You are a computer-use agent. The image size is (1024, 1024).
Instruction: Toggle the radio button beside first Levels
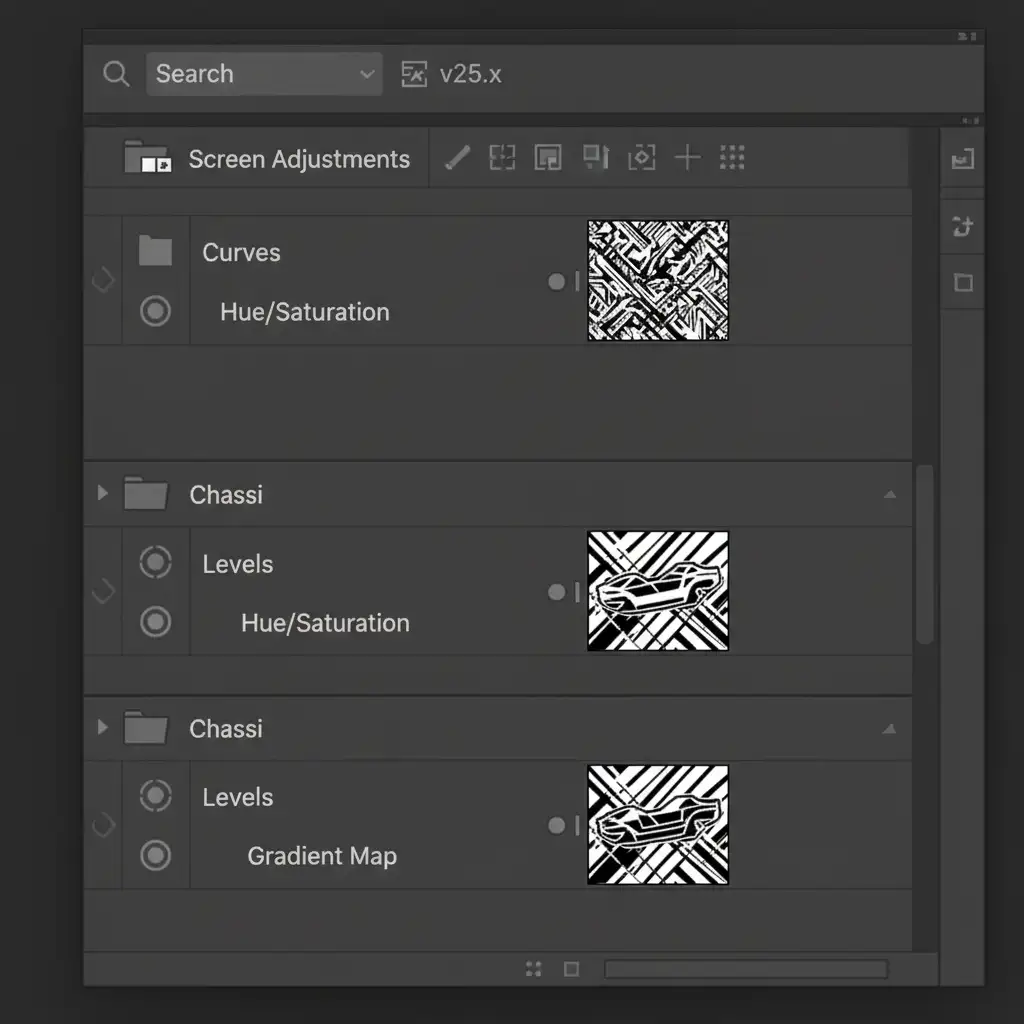click(x=155, y=563)
